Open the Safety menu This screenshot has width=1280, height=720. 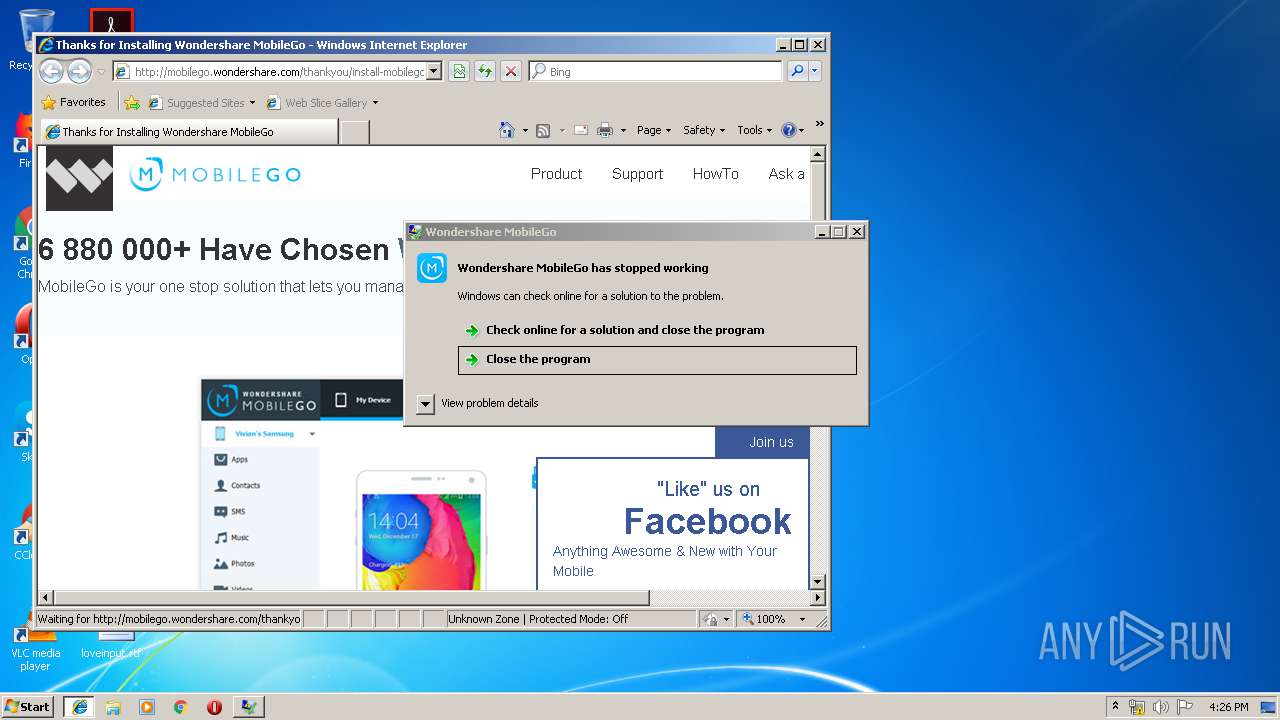coord(704,130)
